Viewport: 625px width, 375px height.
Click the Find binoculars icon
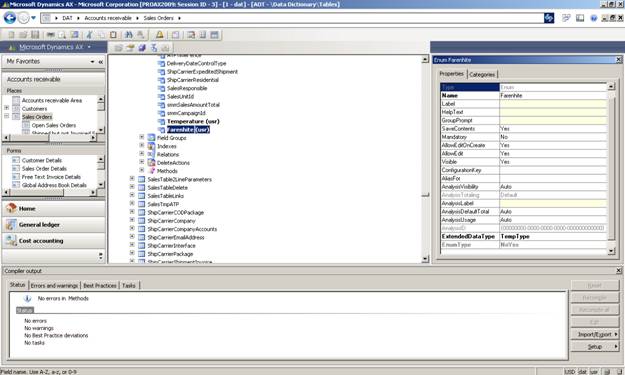click(128, 35)
